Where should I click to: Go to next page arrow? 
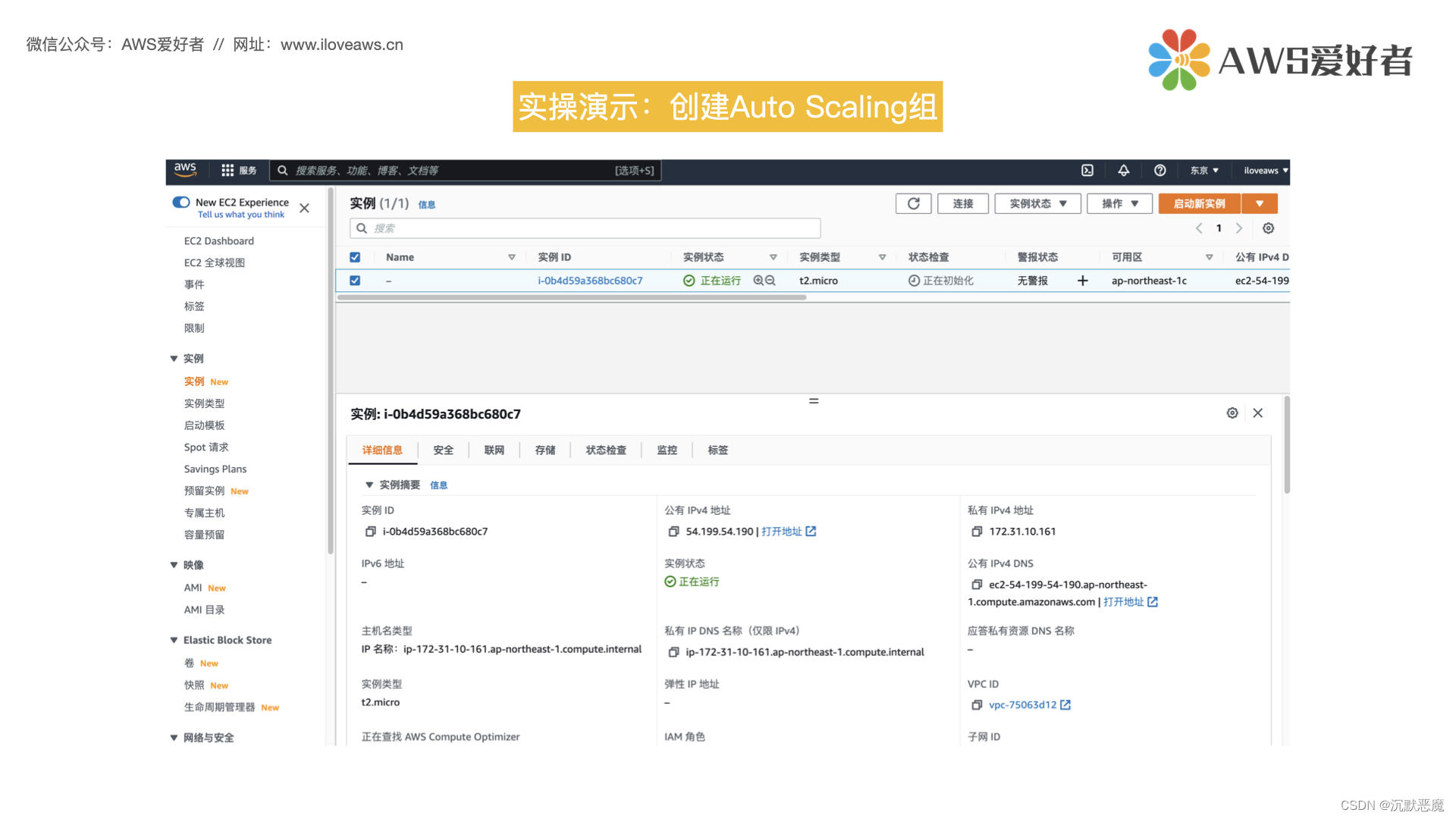(x=1239, y=228)
